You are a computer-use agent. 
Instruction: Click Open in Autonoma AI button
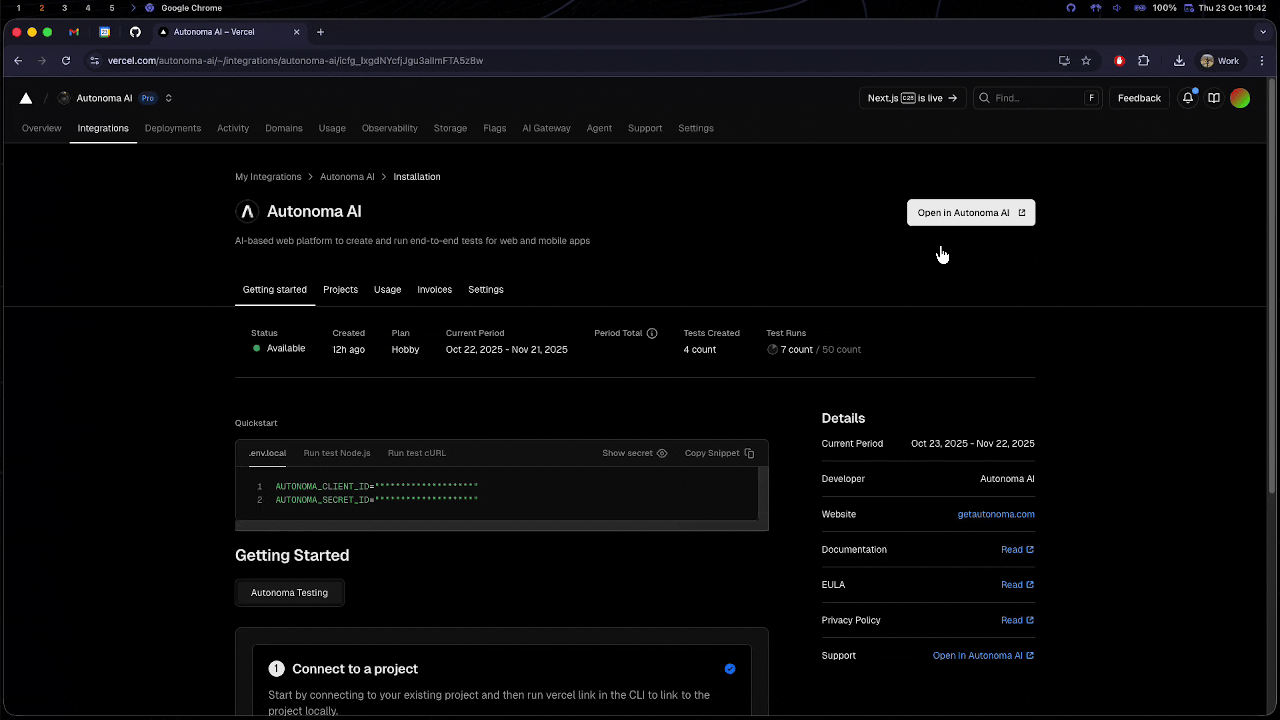(x=971, y=213)
